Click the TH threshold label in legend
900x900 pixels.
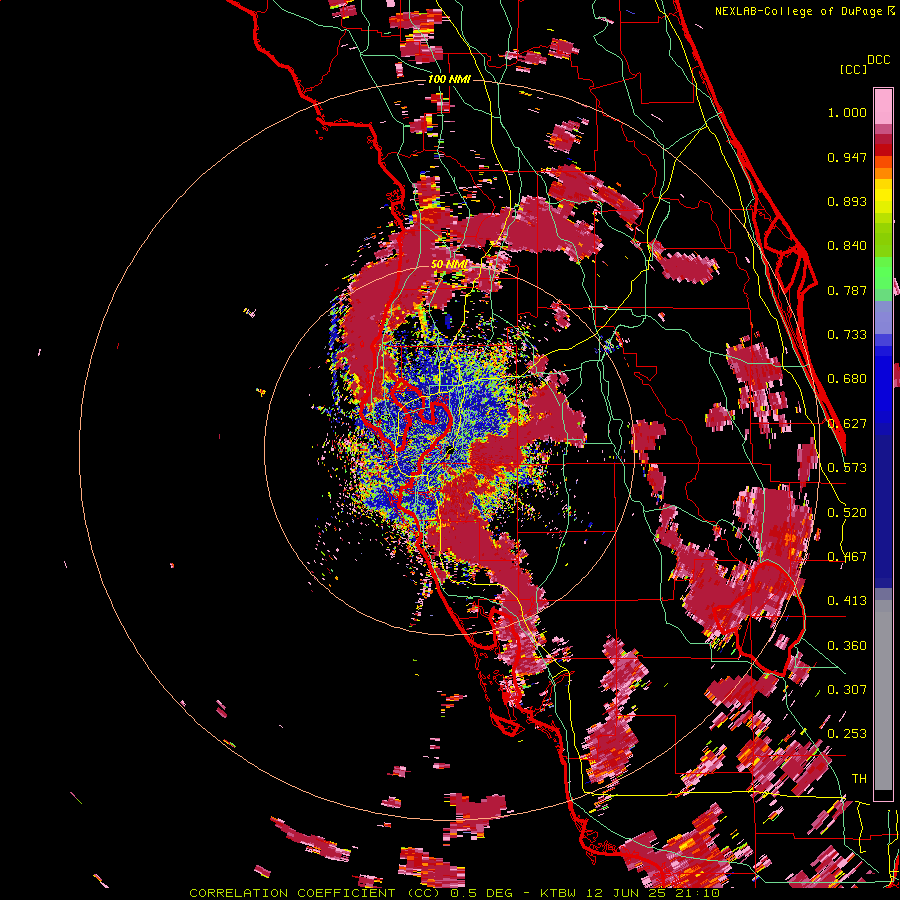tap(859, 779)
